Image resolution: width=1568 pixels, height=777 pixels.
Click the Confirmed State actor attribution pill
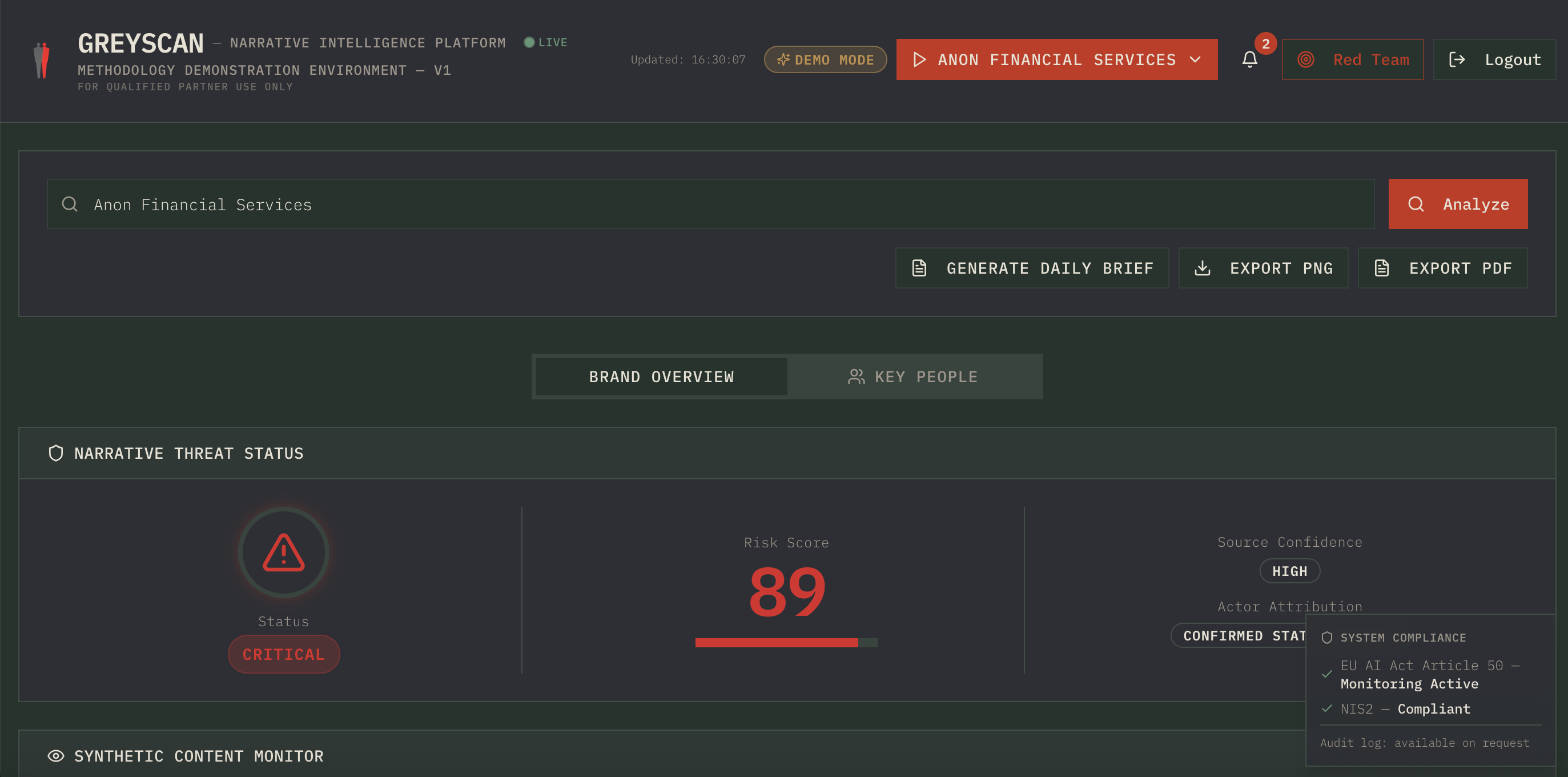[1238, 636]
